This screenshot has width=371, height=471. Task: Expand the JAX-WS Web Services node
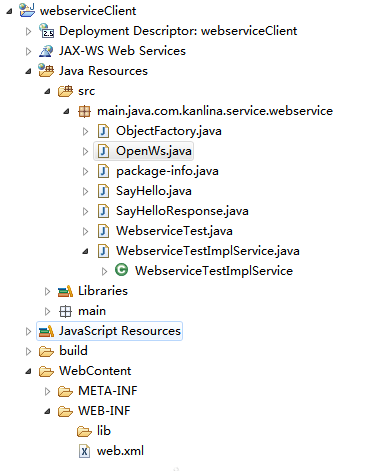click(29, 51)
